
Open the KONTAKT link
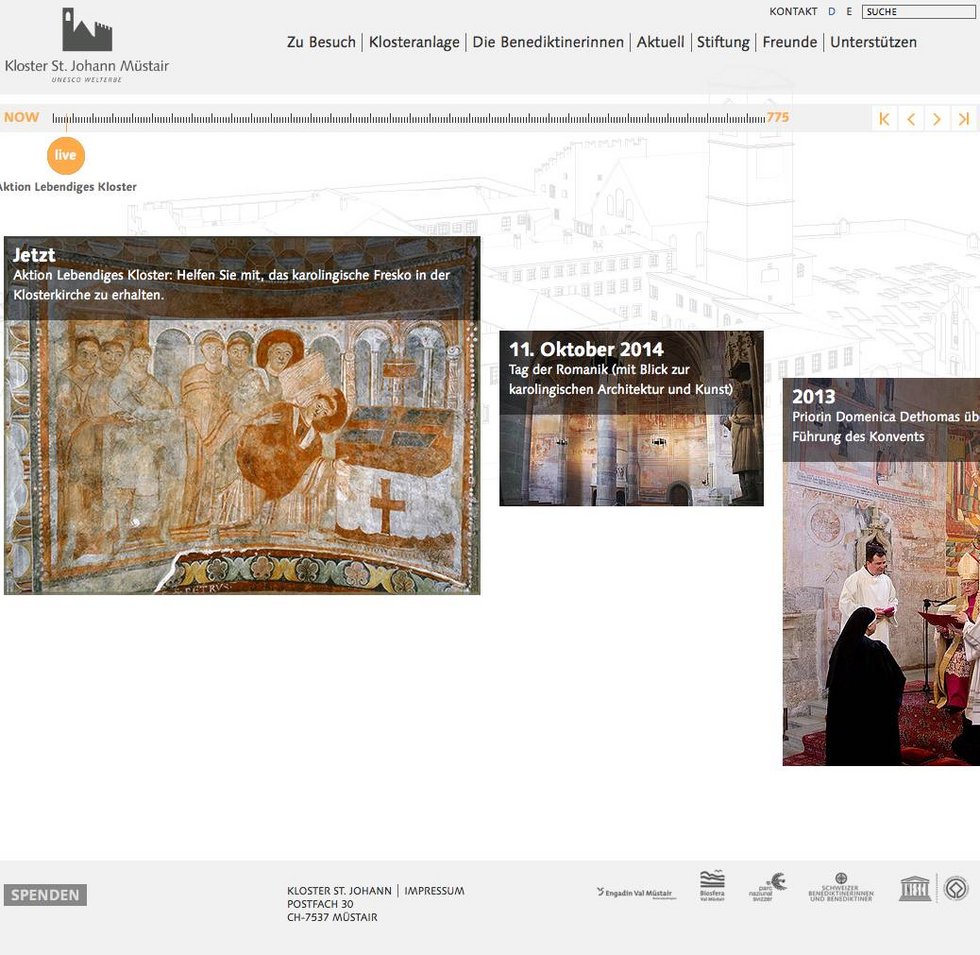(793, 11)
